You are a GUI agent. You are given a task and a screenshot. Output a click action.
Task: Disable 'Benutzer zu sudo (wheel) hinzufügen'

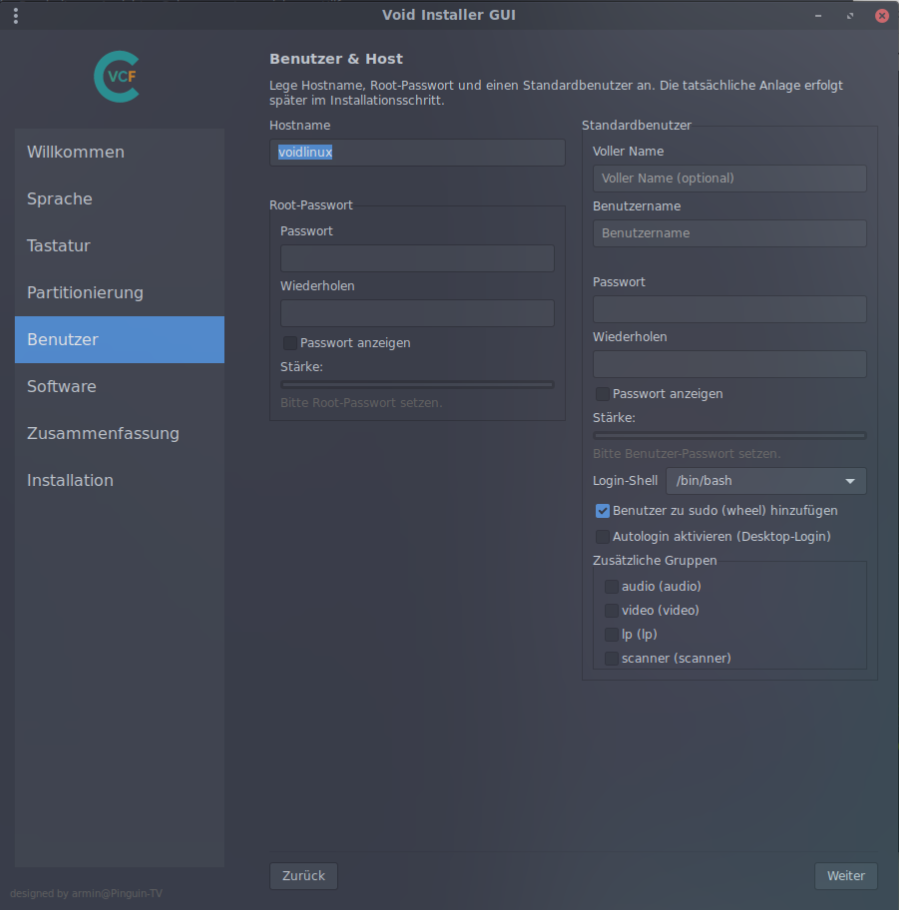click(x=603, y=511)
